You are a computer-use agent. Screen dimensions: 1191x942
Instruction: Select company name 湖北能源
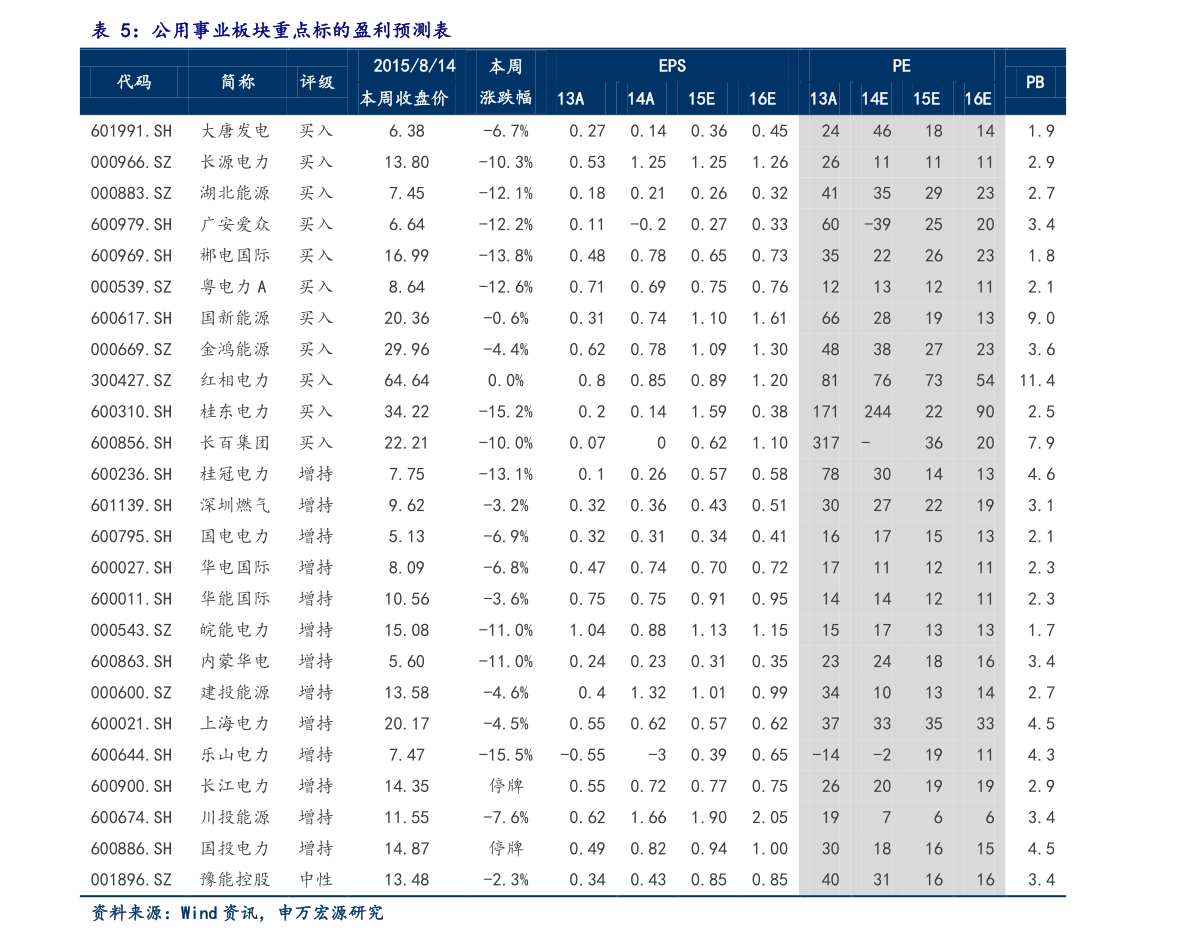235,193
